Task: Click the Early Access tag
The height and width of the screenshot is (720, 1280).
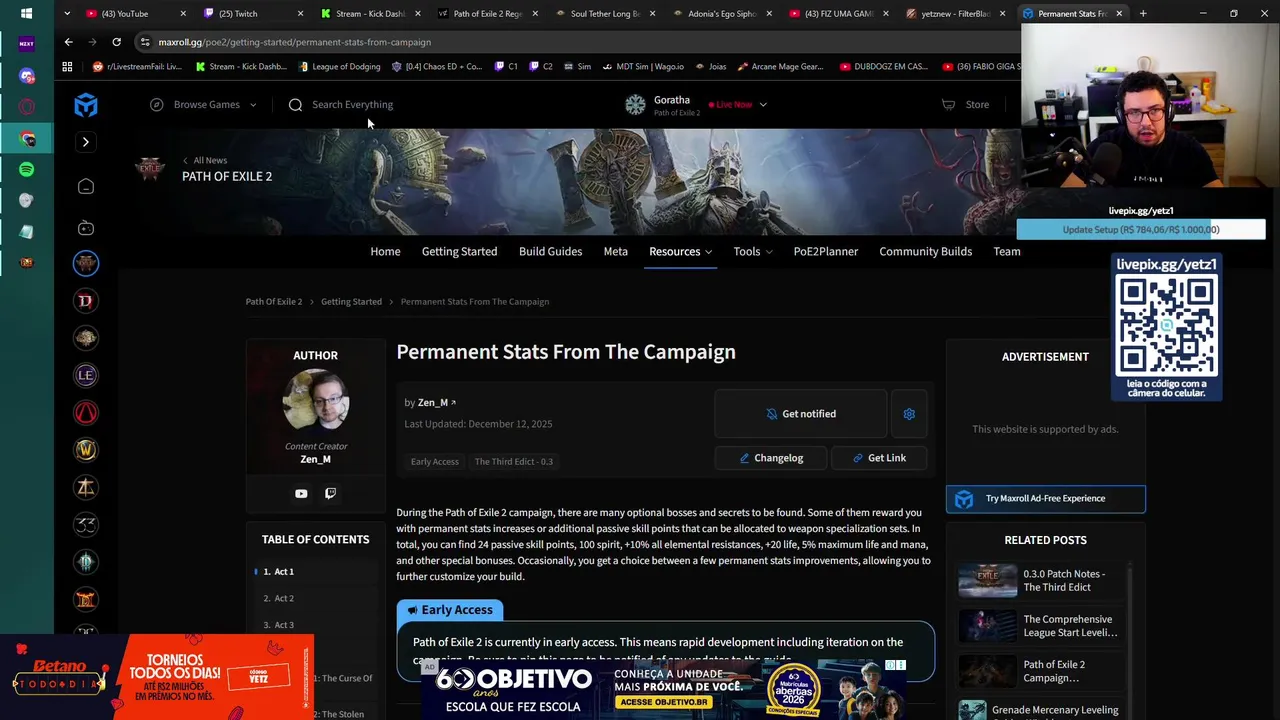Action: point(434,461)
